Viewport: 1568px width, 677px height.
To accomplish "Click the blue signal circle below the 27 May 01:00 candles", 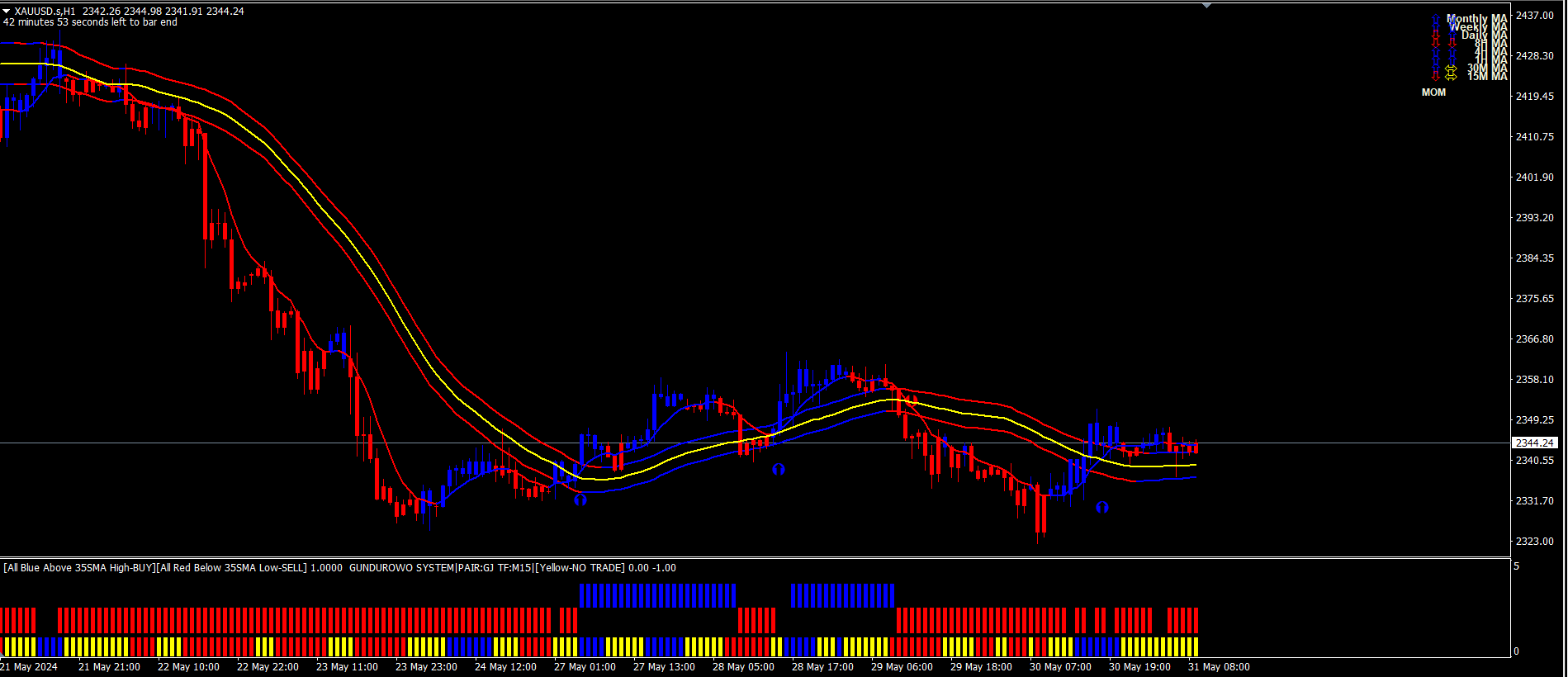I will [580, 499].
